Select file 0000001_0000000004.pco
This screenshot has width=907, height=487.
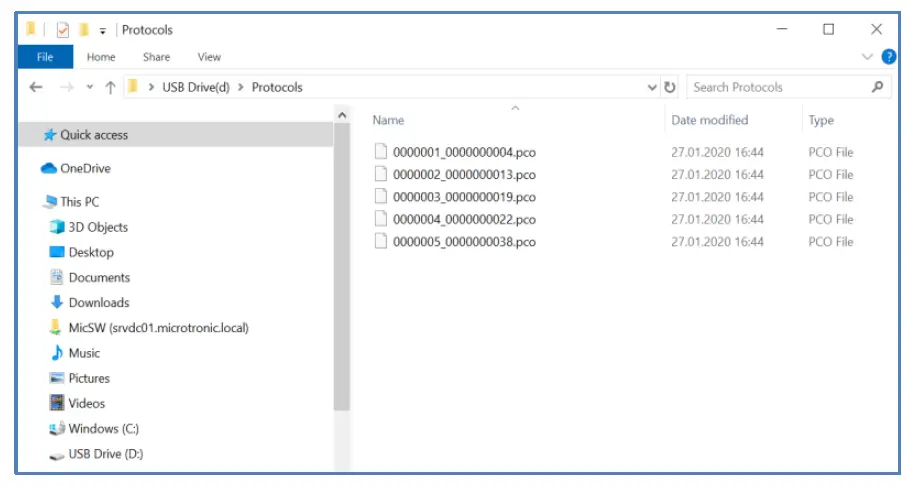pyautogui.click(x=464, y=152)
